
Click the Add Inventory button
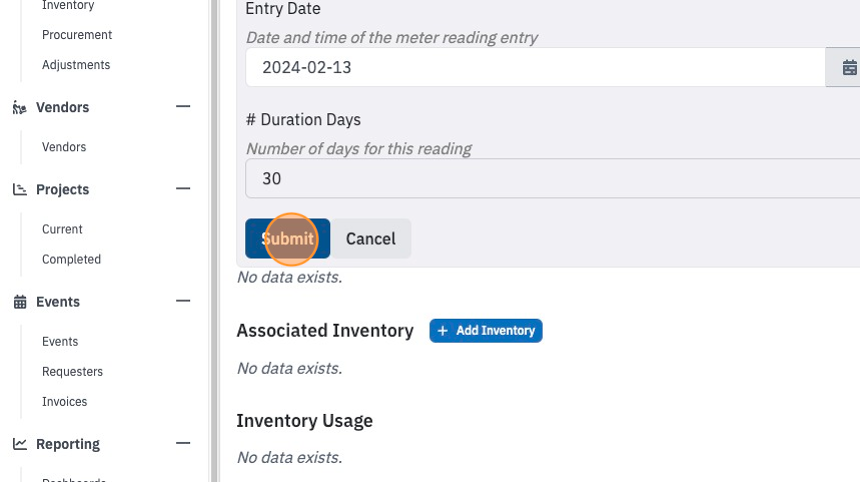point(486,331)
